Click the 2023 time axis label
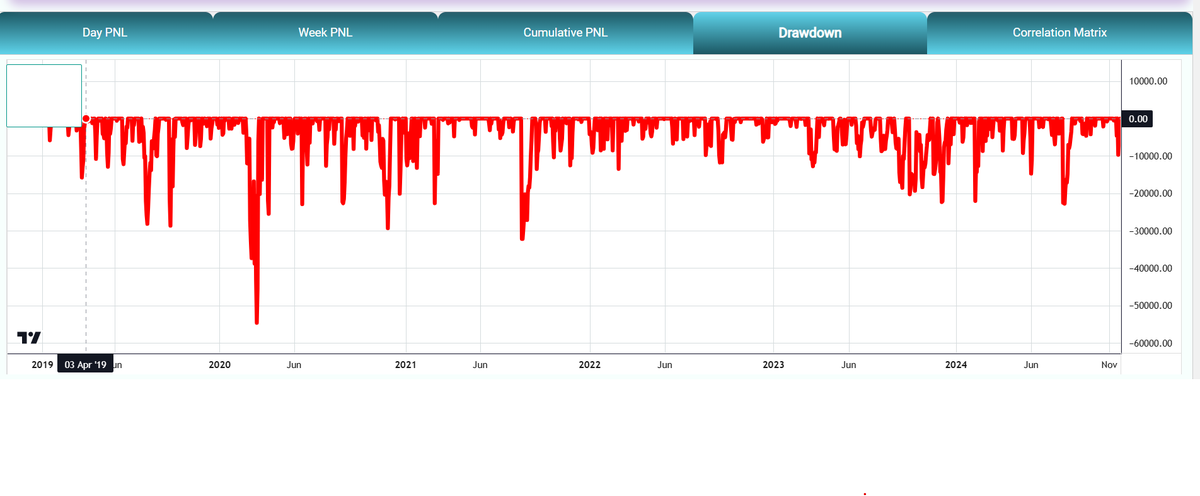Screen dimensions: 1200x496 tap(774, 365)
